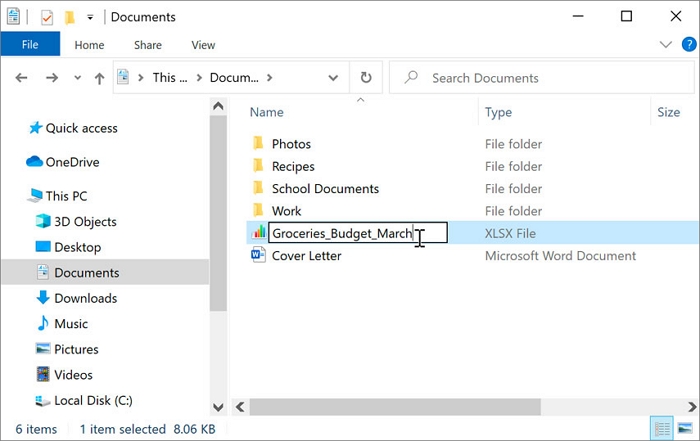Customize quick access toolbar dropdown
Viewport: 700px width, 441px height.
point(90,17)
